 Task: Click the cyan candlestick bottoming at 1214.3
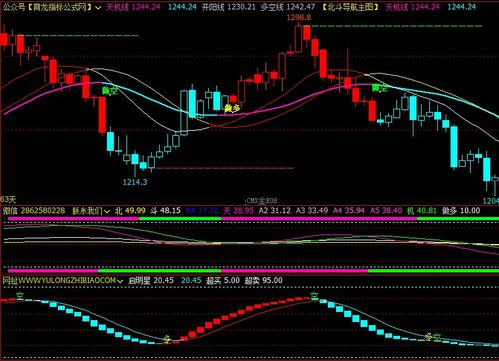[135, 159]
